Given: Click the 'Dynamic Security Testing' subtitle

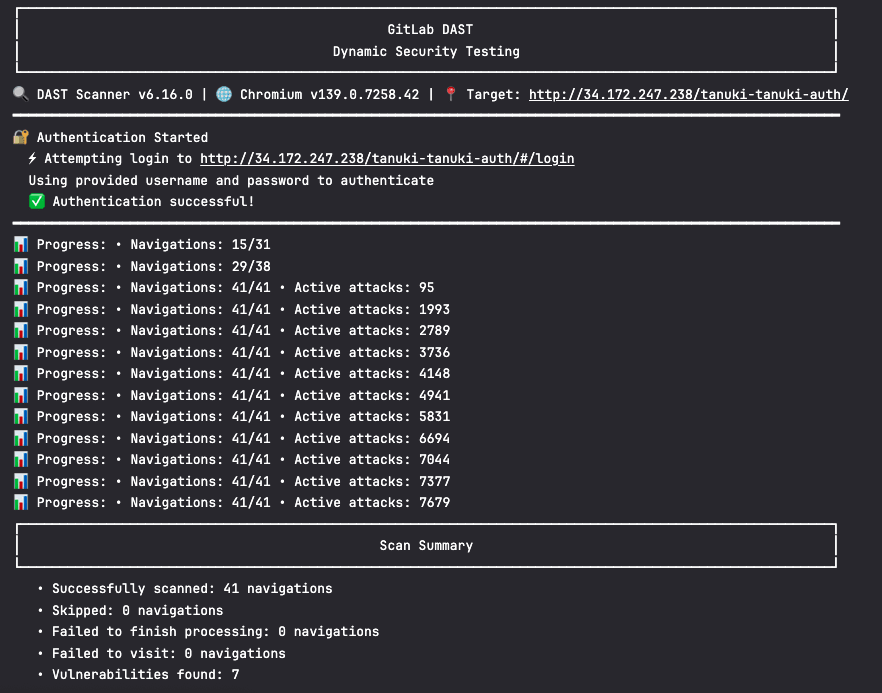Looking at the screenshot, I should point(426,51).
